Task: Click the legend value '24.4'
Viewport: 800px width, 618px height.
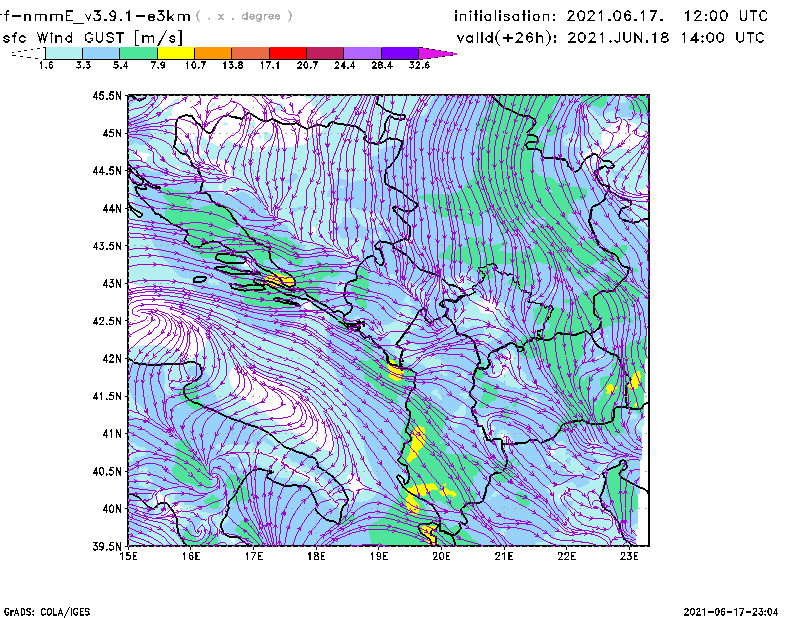Action: 344,65
